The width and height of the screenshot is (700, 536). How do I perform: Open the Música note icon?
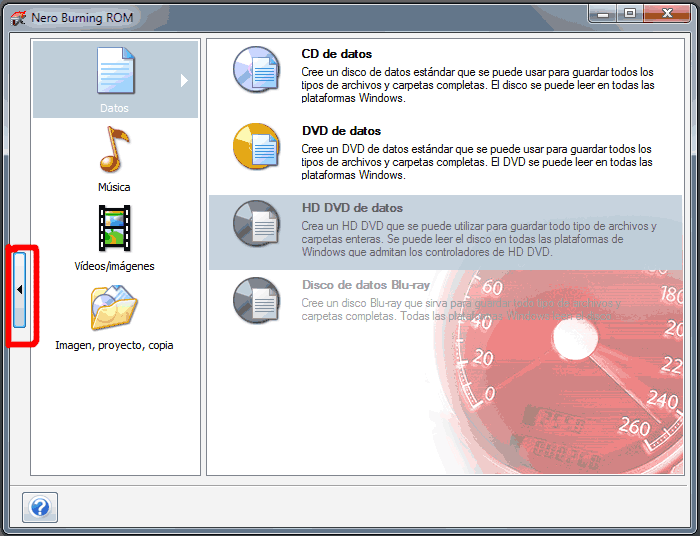tap(114, 149)
